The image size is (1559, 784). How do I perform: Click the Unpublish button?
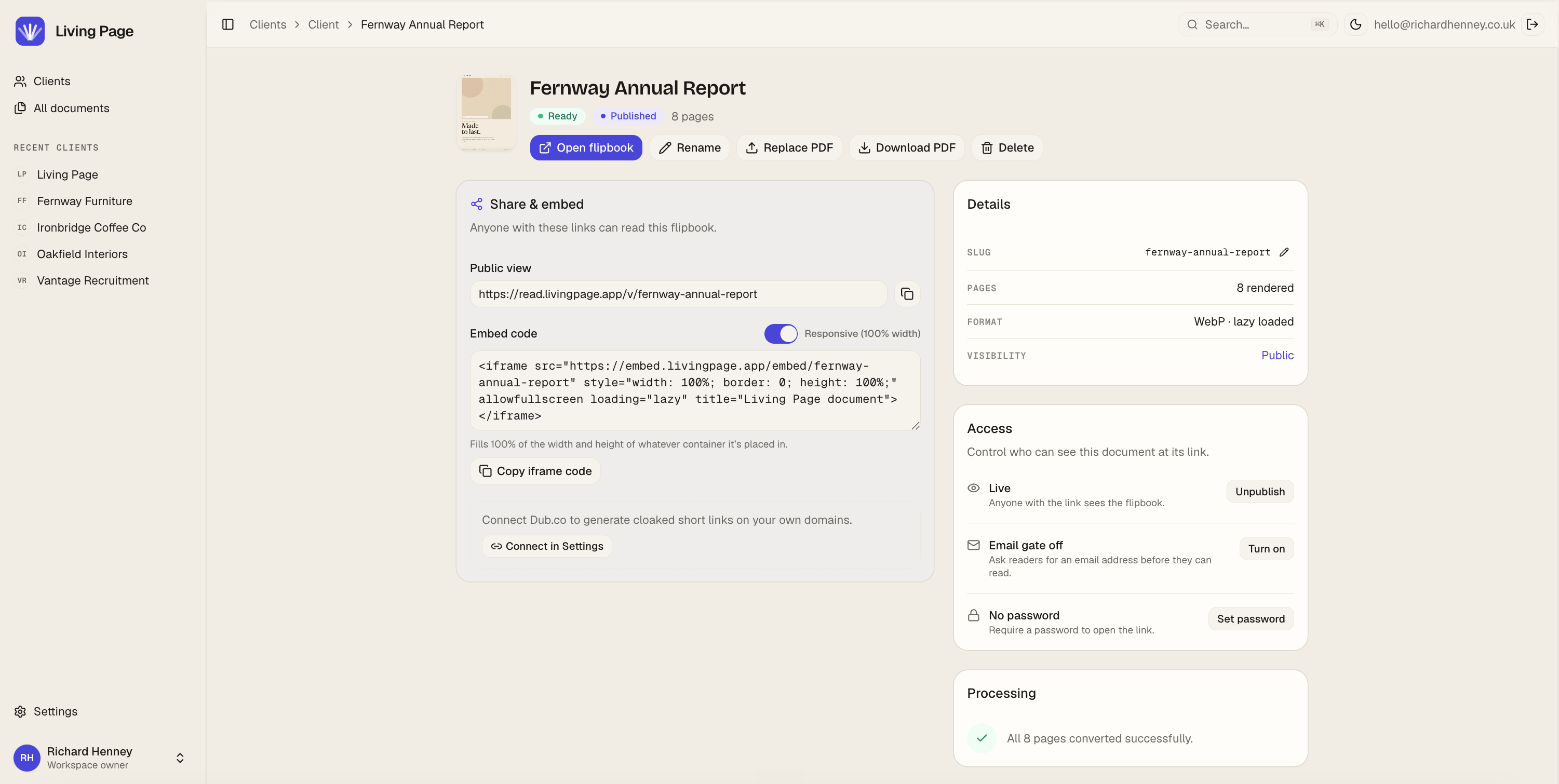1260,492
